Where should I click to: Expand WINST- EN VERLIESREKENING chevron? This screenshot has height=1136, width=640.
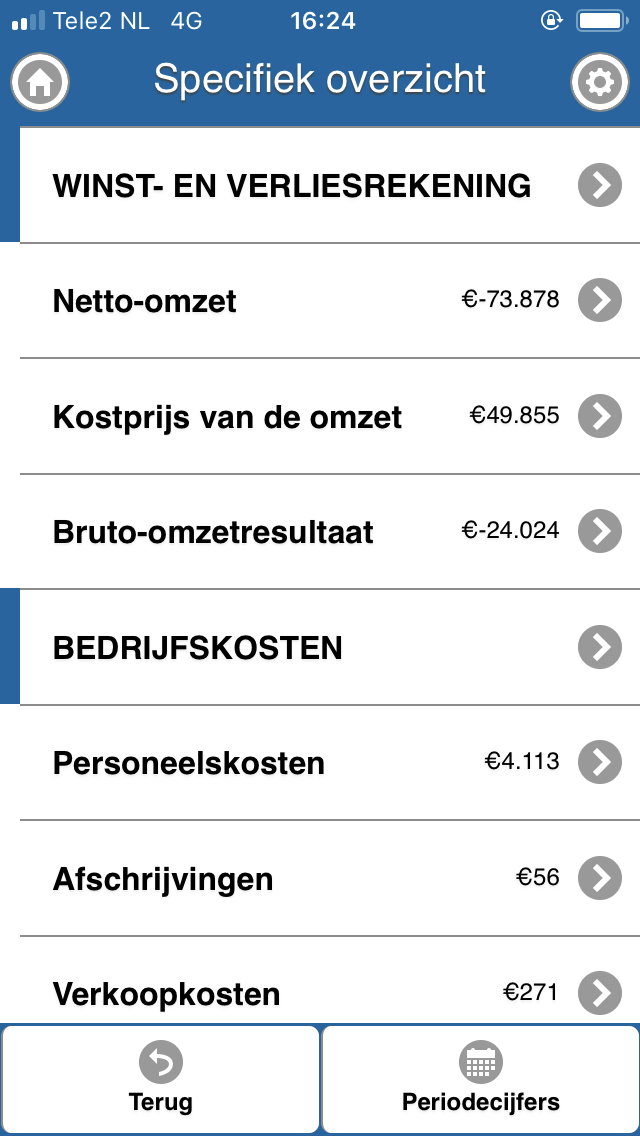[600, 185]
